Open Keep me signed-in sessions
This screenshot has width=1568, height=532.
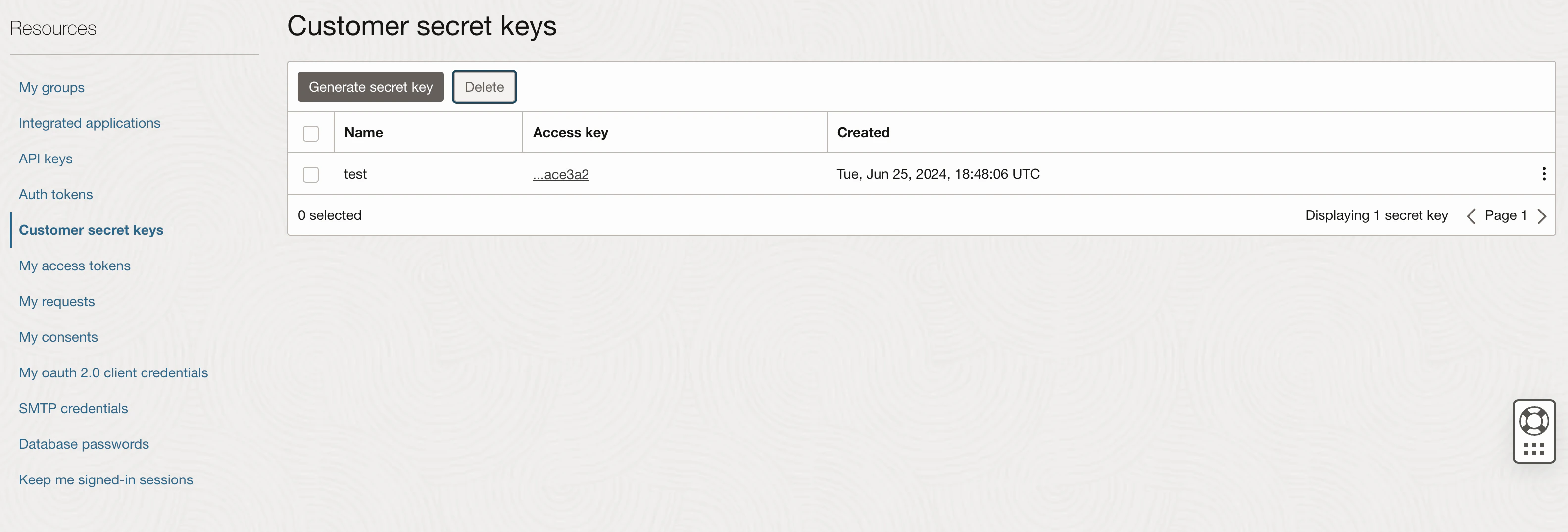point(106,479)
